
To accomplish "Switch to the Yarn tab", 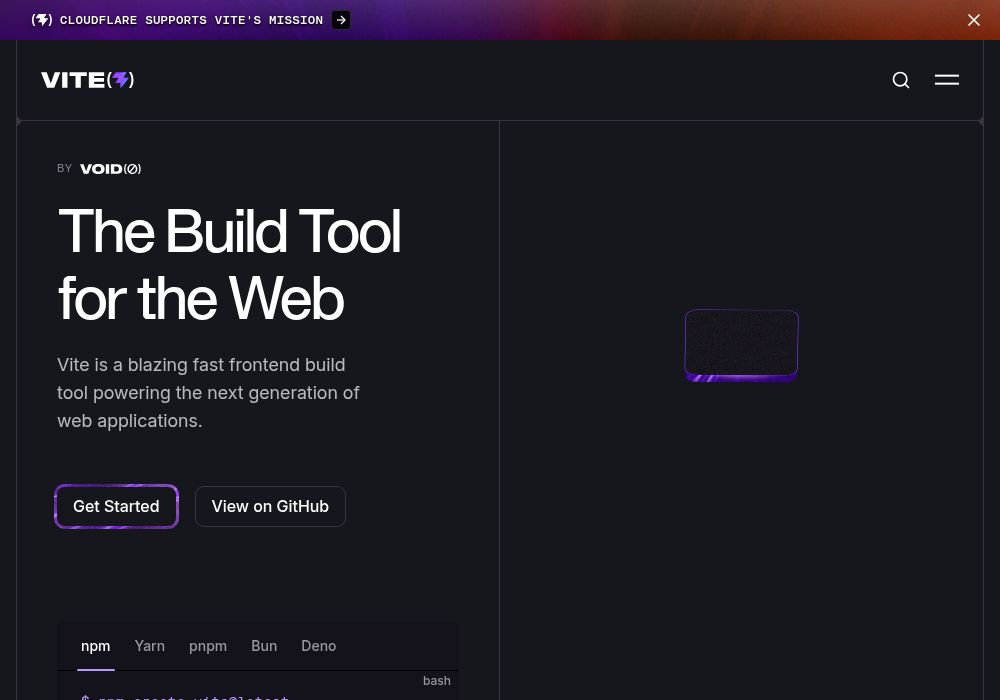I will click(150, 646).
